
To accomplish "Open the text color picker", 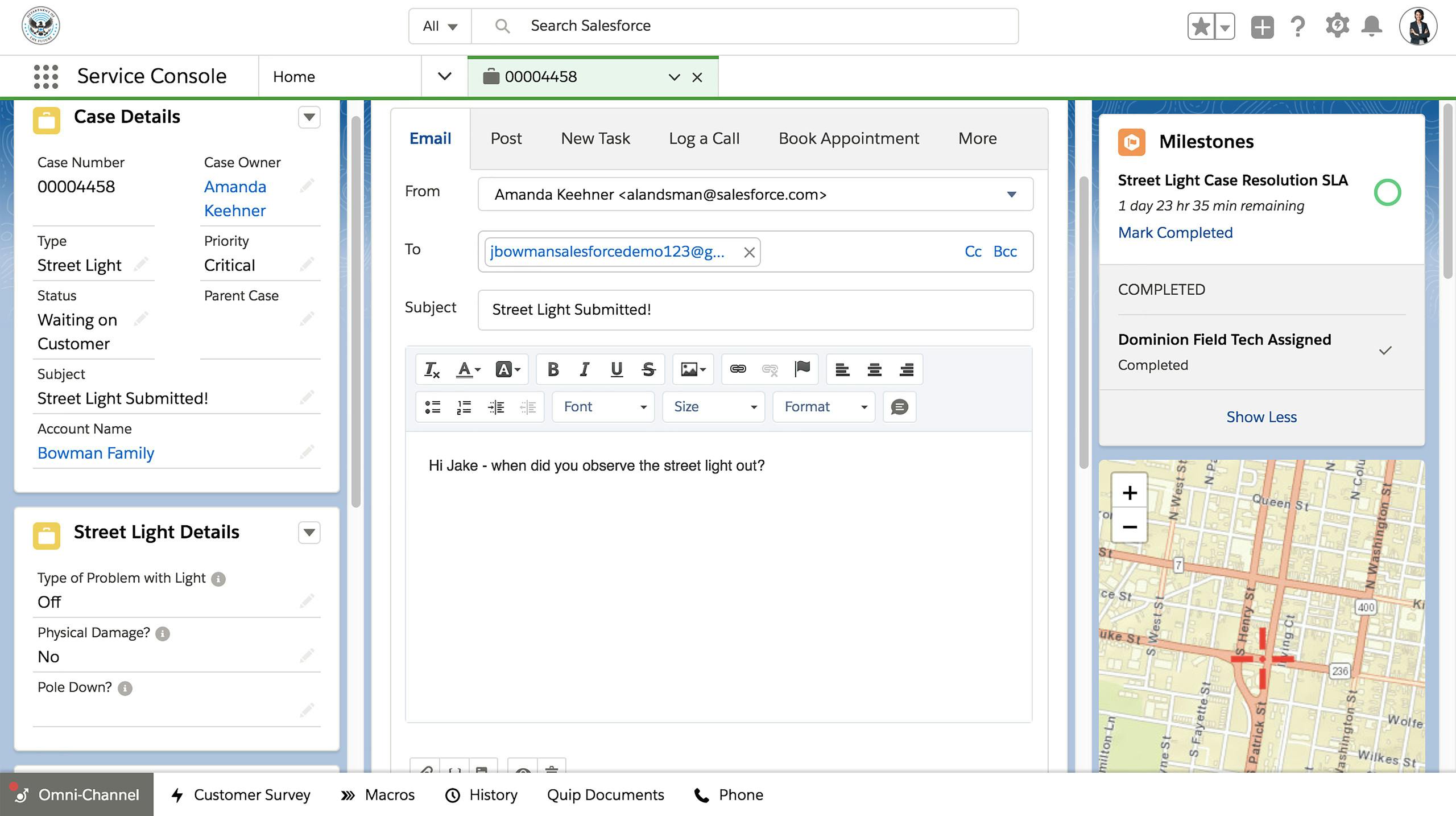I will [x=469, y=369].
